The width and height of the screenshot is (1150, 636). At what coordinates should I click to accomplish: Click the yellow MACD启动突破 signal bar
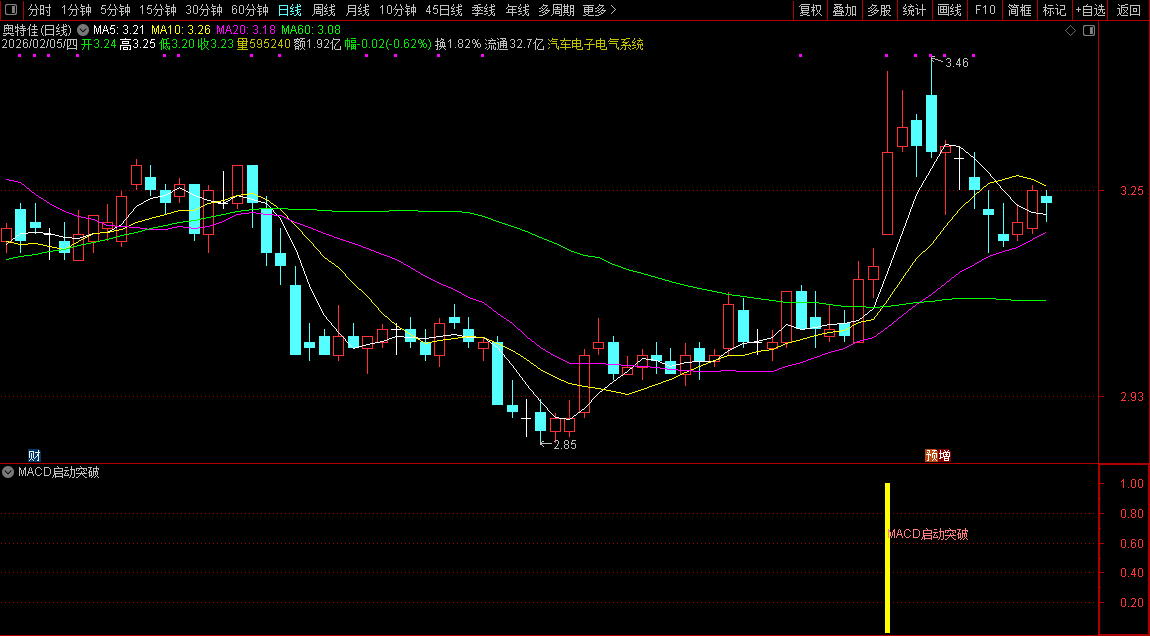click(887, 558)
